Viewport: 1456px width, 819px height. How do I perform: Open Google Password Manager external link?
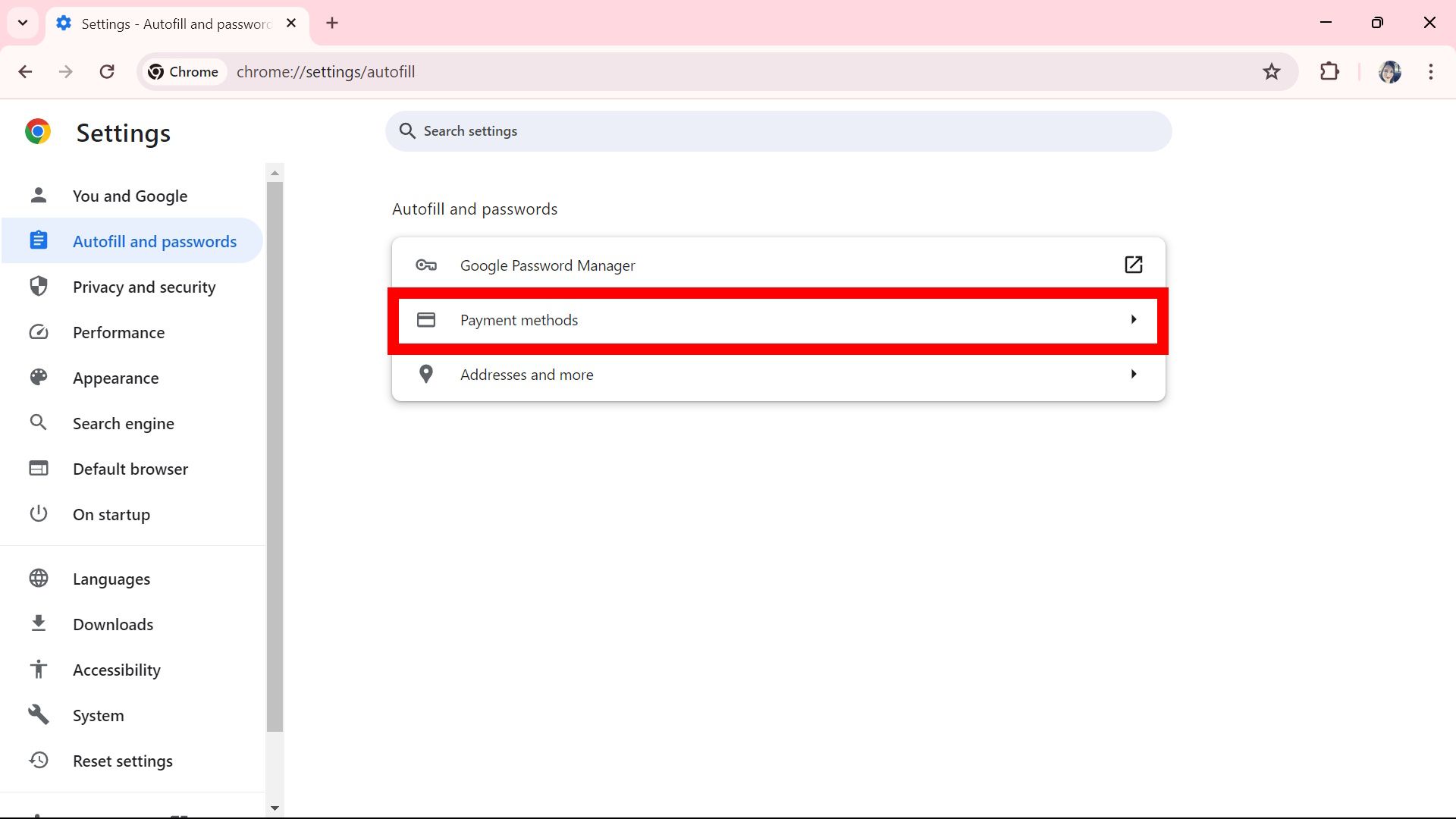point(1133,264)
